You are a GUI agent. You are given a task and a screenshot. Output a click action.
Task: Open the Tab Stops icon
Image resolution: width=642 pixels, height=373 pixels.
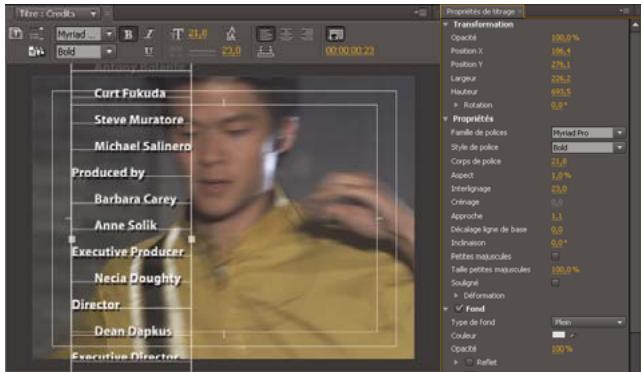click(x=265, y=51)
